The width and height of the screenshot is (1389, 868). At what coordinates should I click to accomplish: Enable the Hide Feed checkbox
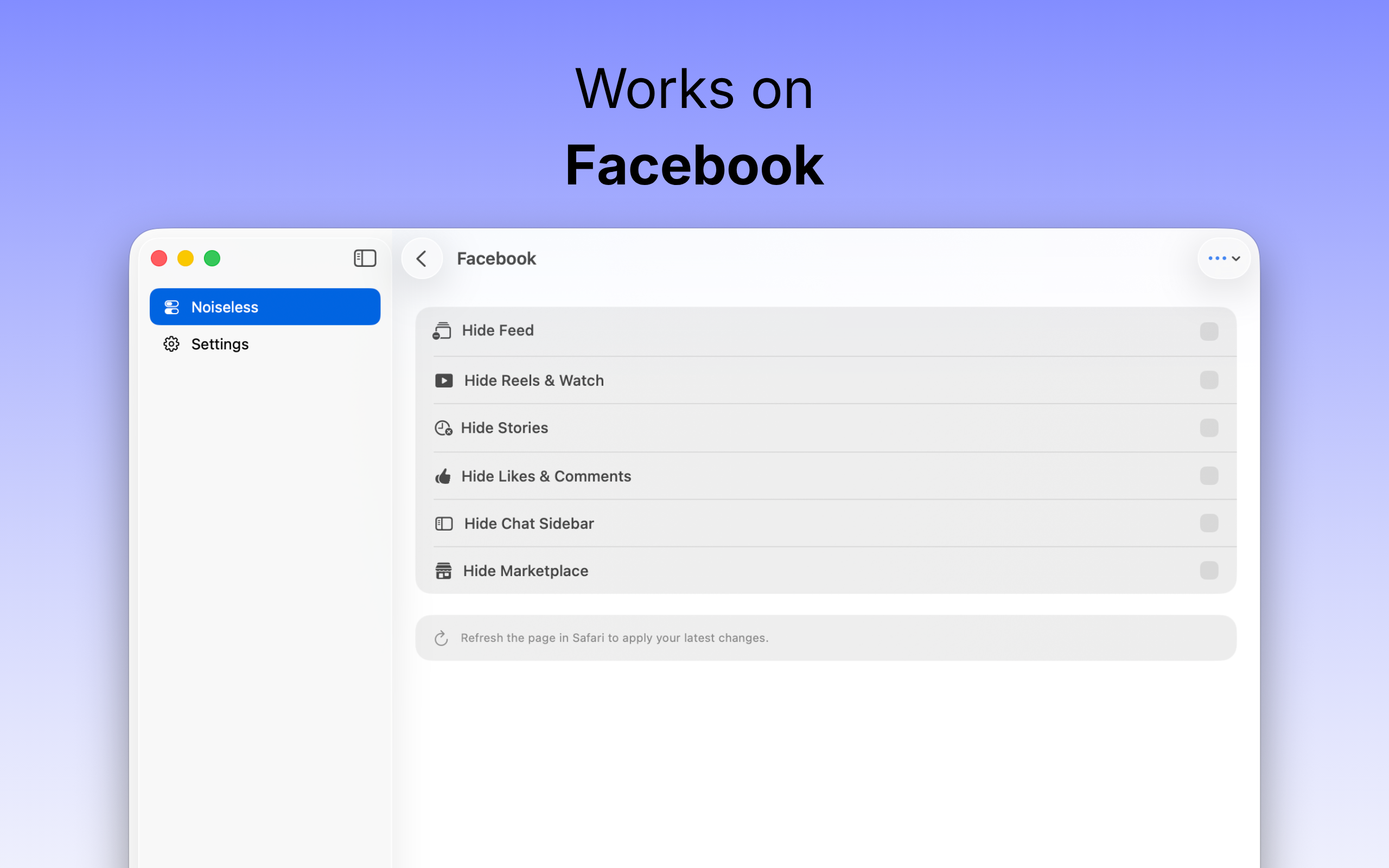(x=1209, y=331)
